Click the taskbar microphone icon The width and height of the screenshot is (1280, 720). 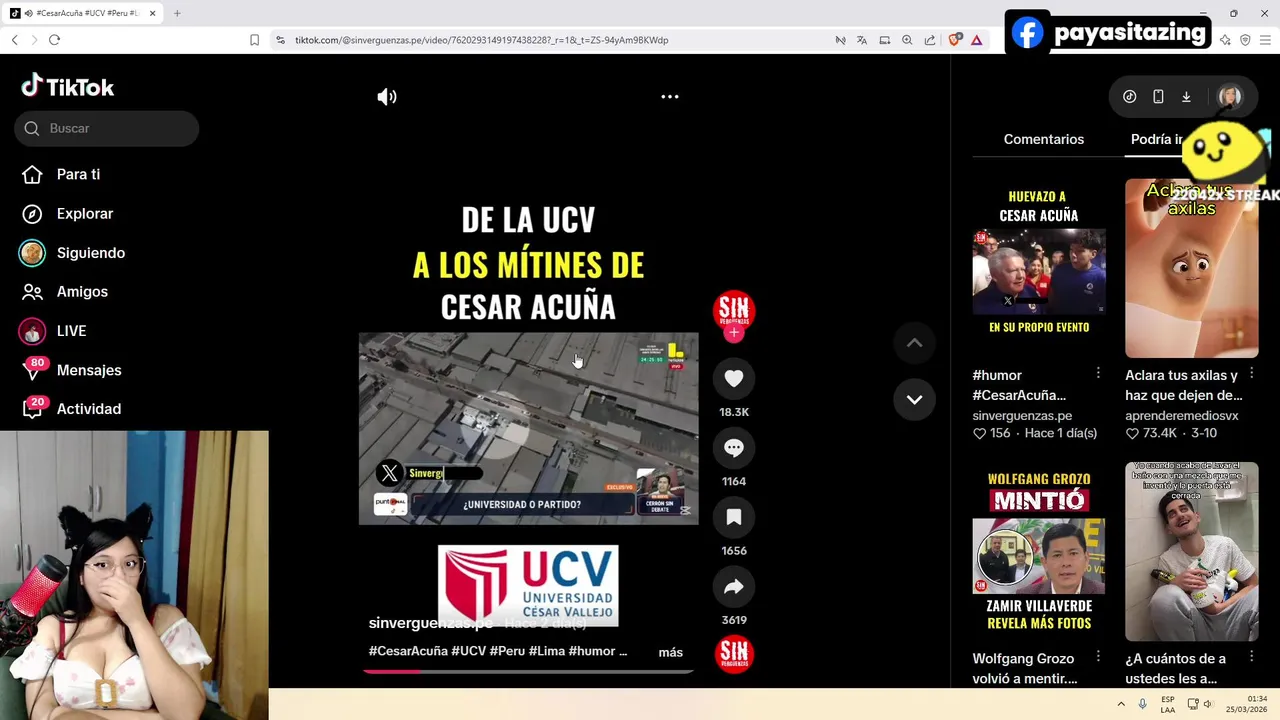tap(1143, 704)
